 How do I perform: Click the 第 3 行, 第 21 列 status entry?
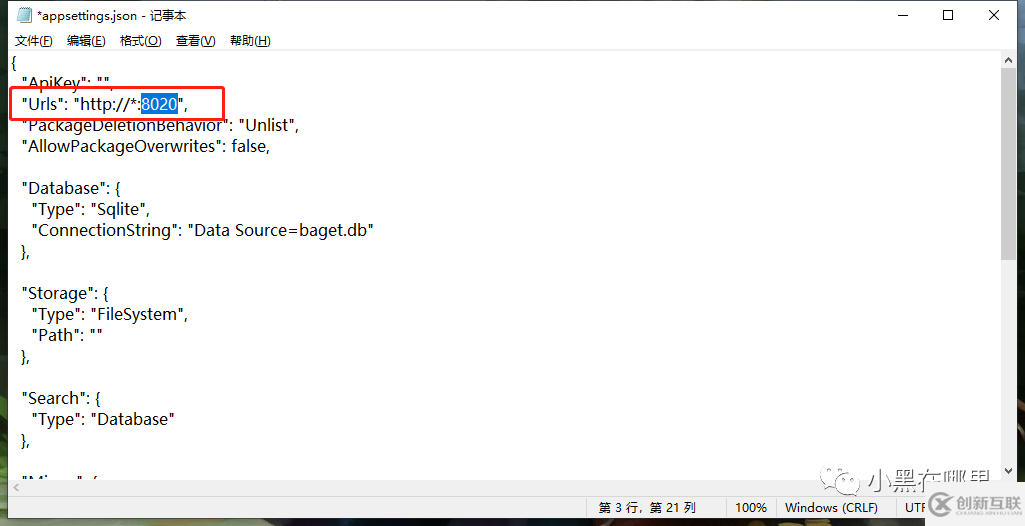coord(647,507)
